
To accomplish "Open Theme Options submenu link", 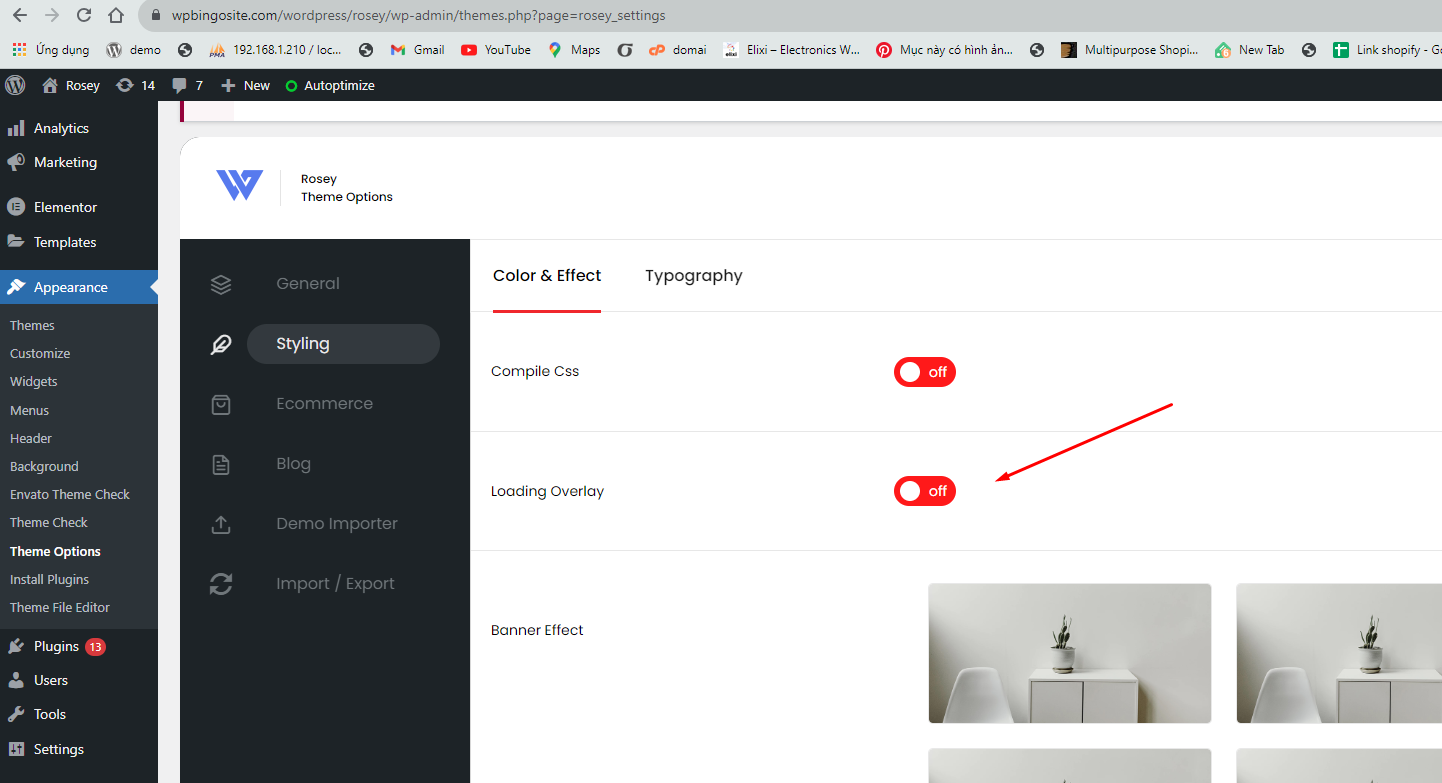I will (55, 552).
